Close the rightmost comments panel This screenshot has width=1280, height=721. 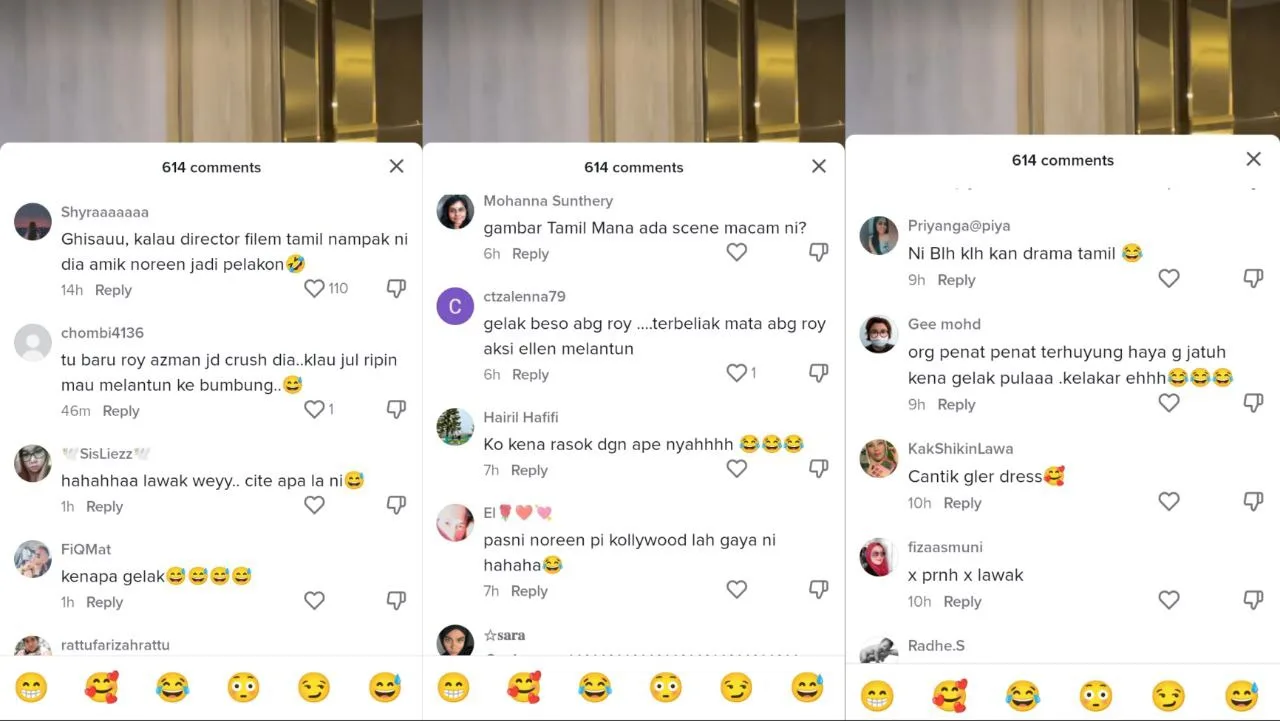[1253, 159]
